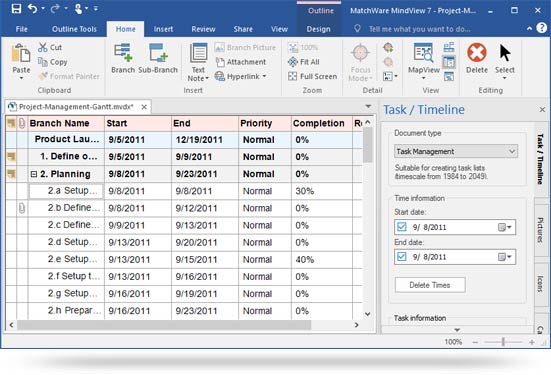Open the Design tab
Viewport: 551px width, 375px height.
318,29
